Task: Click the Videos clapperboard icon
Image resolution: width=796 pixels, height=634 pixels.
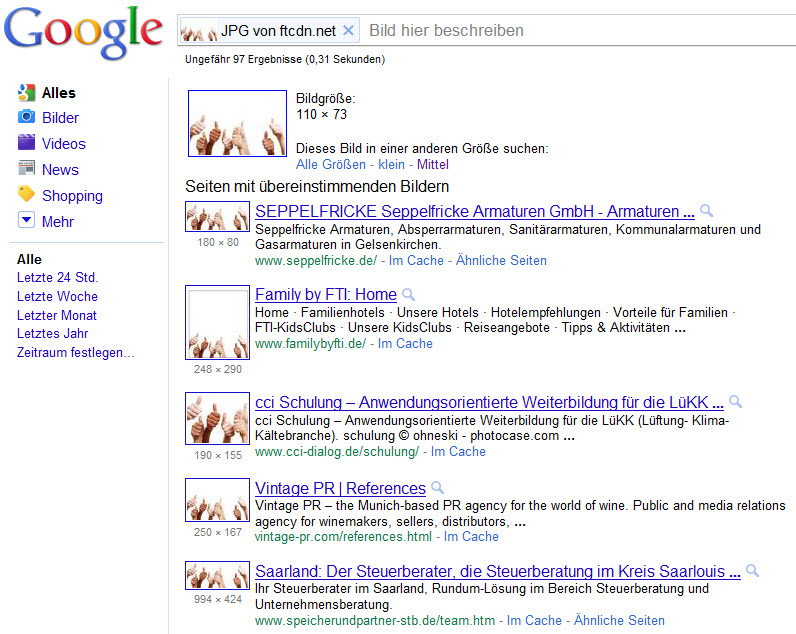Action: [26, 143]
